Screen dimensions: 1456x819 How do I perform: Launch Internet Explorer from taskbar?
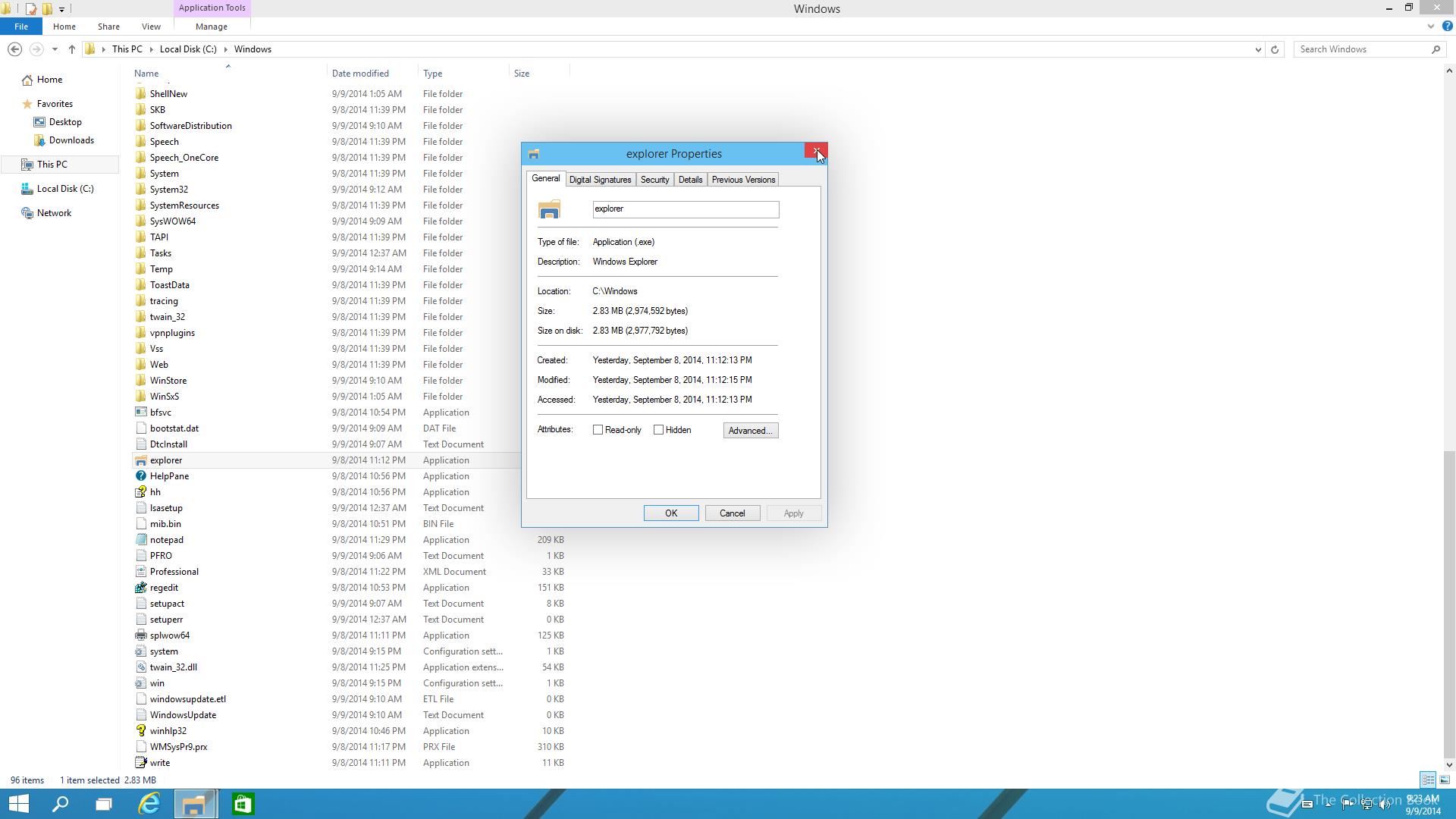point(149,804)
